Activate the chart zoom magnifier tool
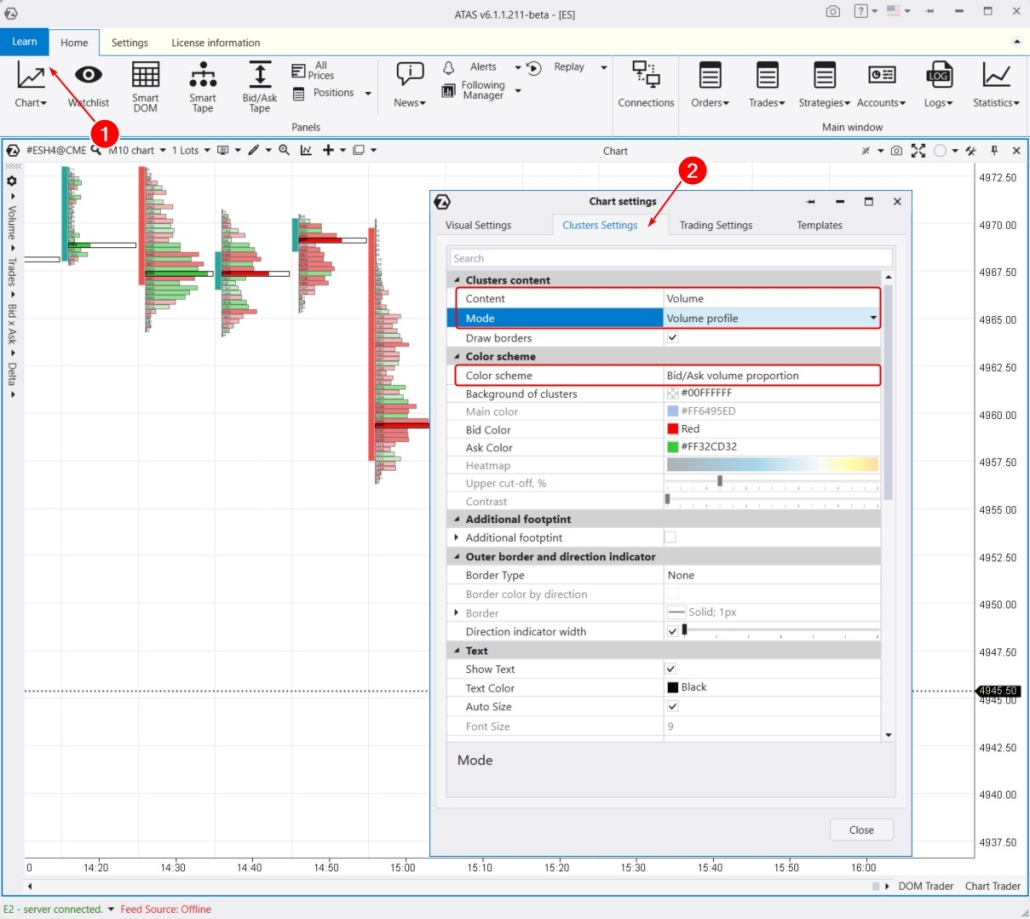 [283, 150]
